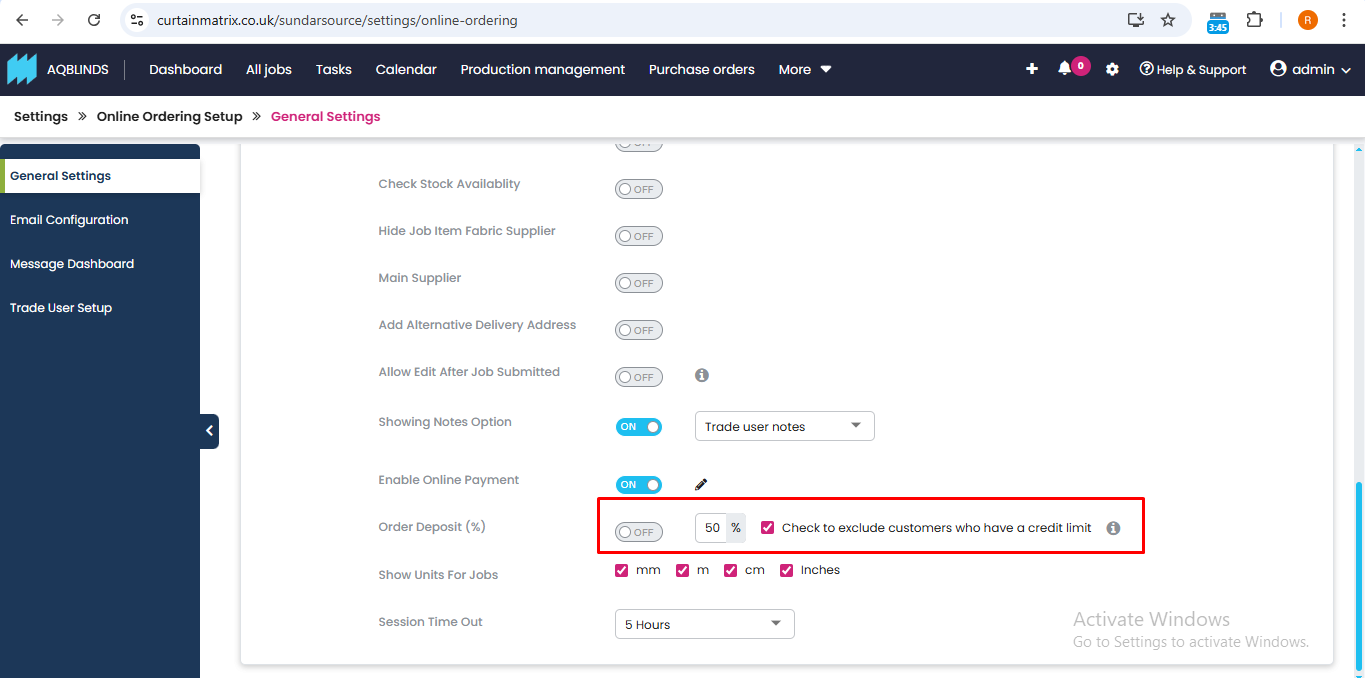Click the notifications bell icon
This screenshot has height=678, width=1365.
pyautogui.click(x=1064, y=69)
